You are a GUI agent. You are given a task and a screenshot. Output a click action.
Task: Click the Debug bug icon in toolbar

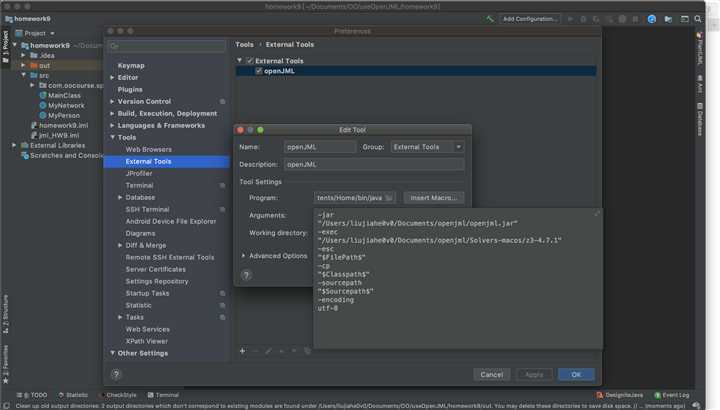[x=583, y=19]
